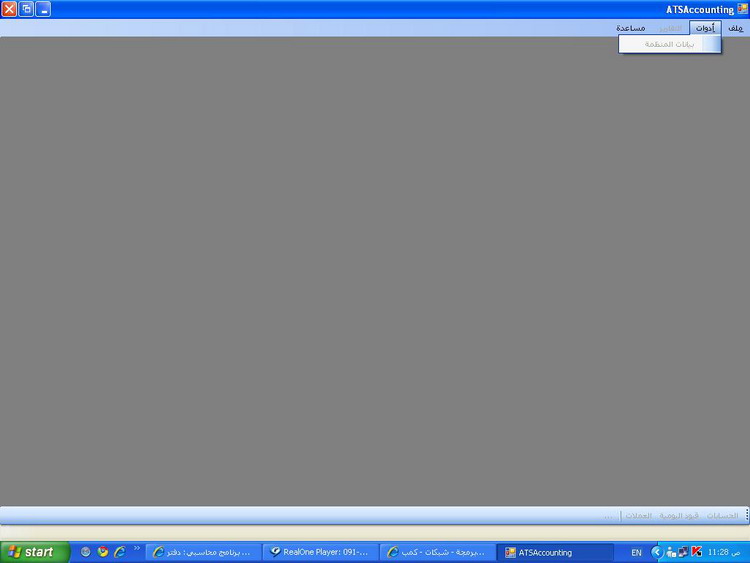The image size is (750, 563).
Task: Click قيود اليومية (Journal Entries) toolbar item
Action: click(679, 516)
